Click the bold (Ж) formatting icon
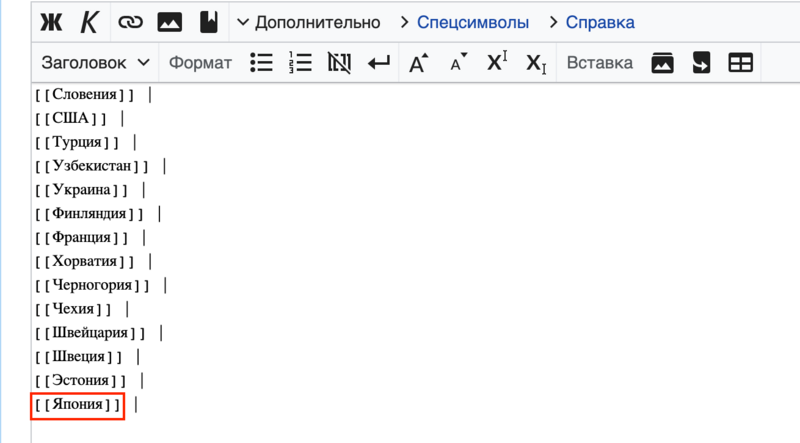Screen dimensions: 800x443 (x=50, y=22)
